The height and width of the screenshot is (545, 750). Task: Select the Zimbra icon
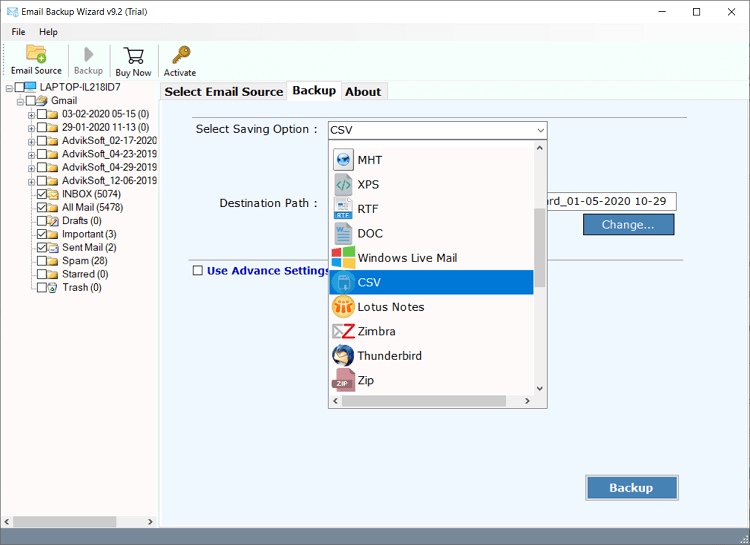343,331
